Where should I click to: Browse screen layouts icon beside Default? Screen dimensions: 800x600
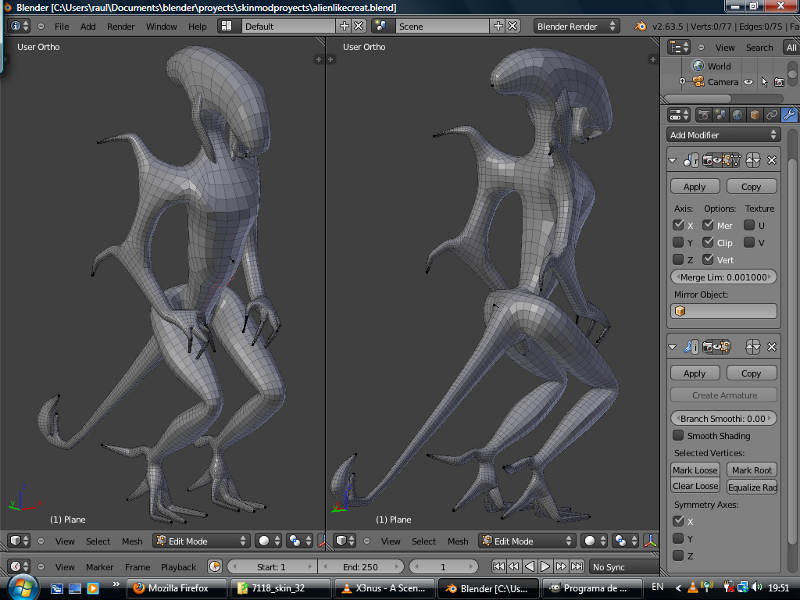tap(226, 26)
